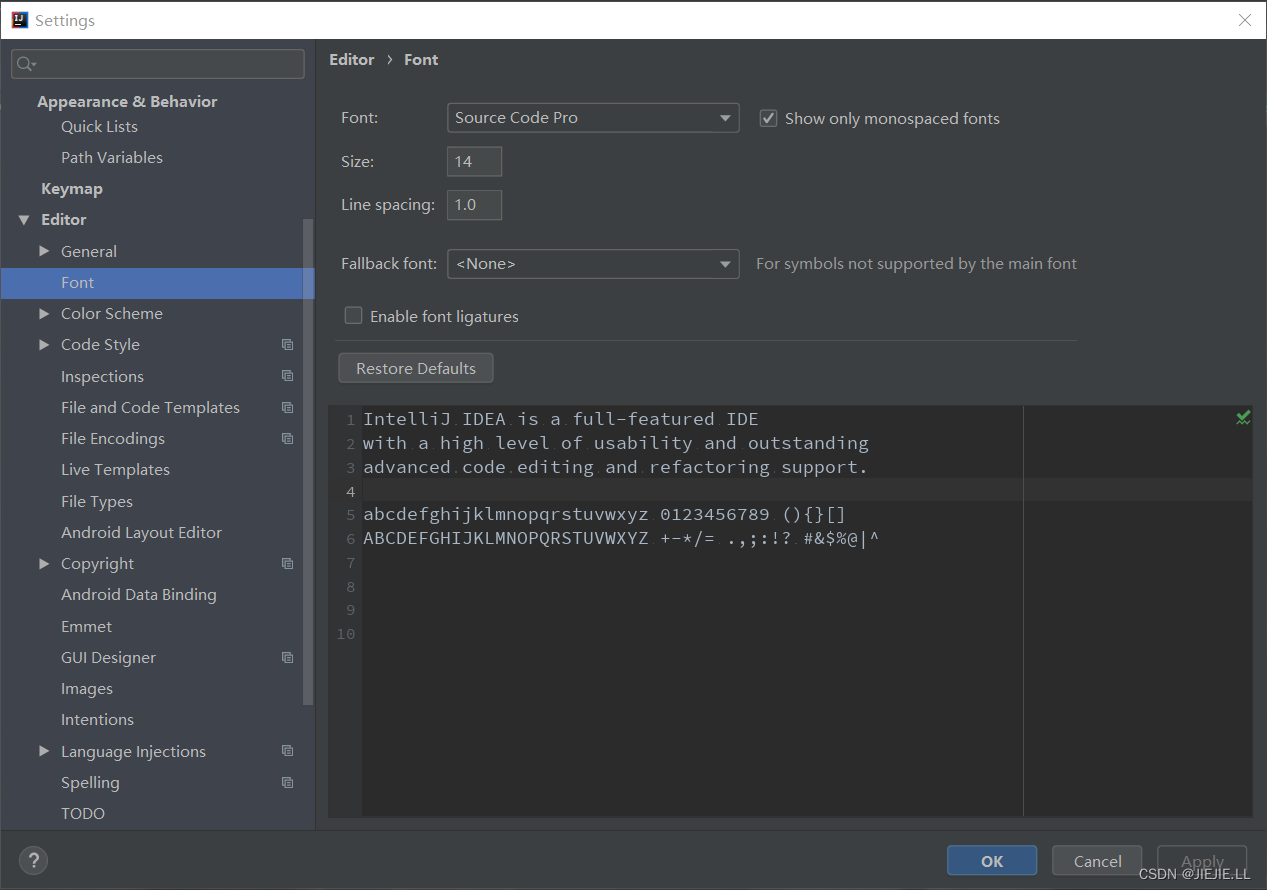Open Android Data Binding settings
The image size is (1267, 890).
coord(139,594)
